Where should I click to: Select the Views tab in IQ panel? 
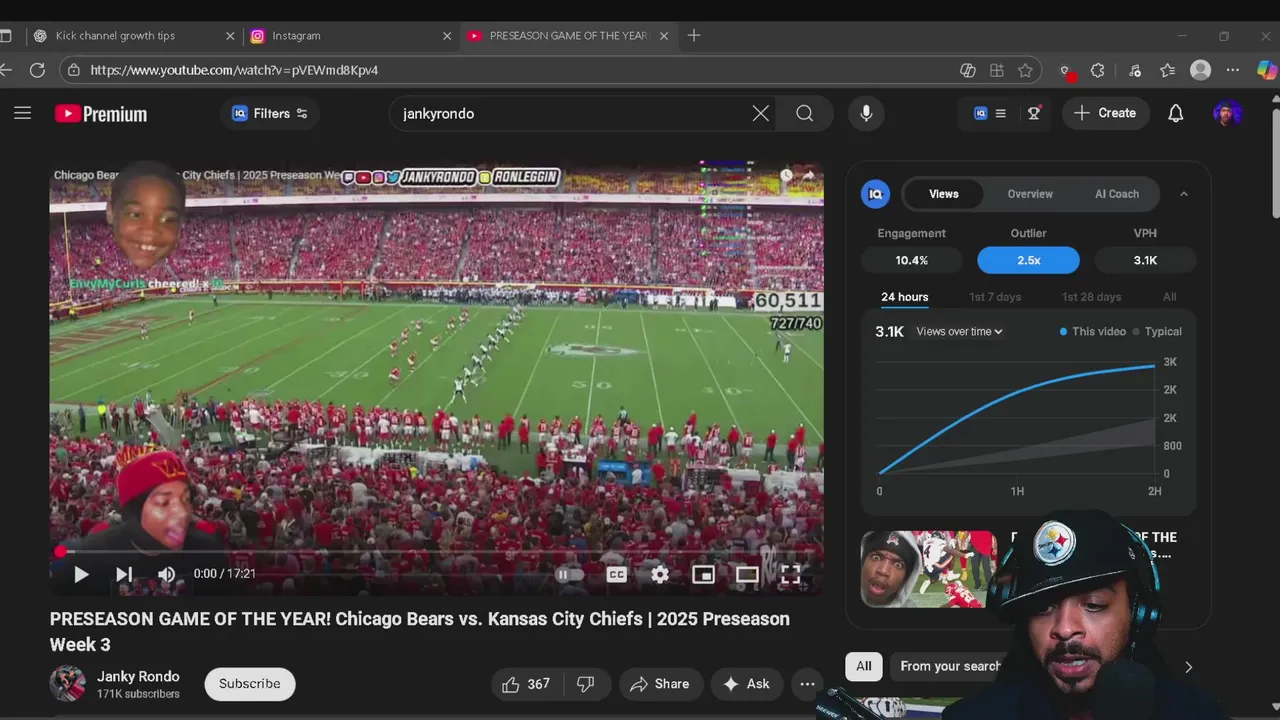pyautogui.click(x=943, y=194)
